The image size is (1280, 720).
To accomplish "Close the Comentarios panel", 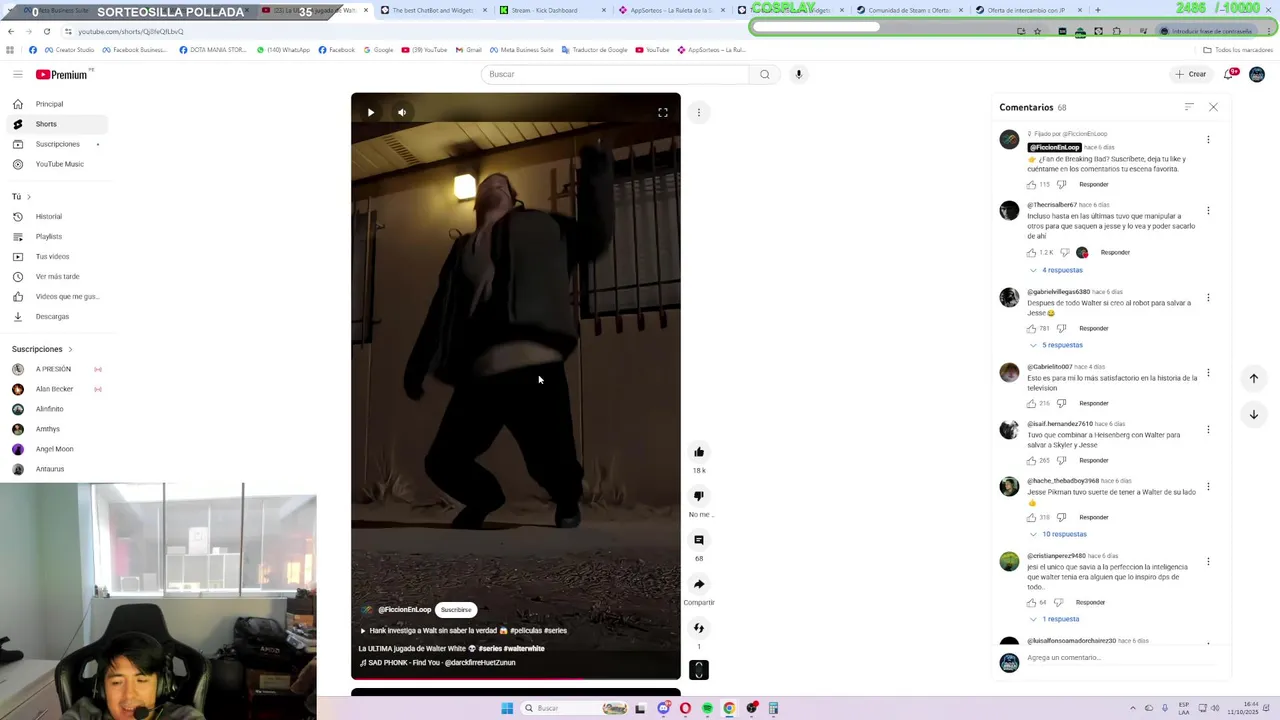I will click(1213, 107).
